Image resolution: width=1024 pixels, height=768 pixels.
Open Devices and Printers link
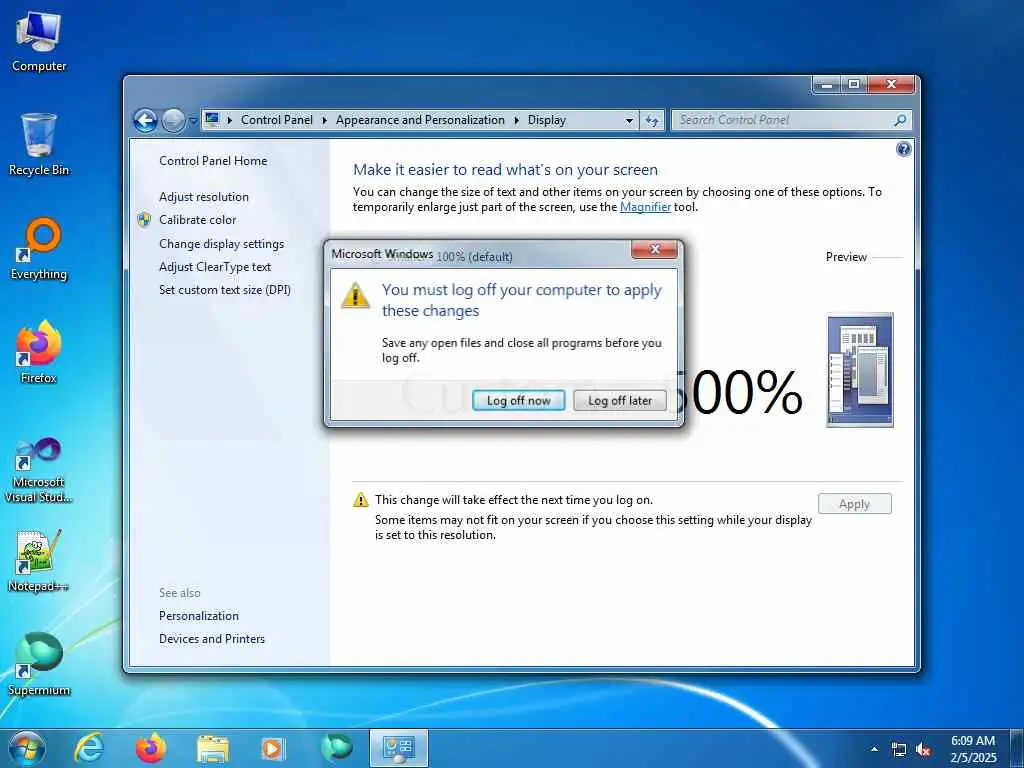point(212,639)
